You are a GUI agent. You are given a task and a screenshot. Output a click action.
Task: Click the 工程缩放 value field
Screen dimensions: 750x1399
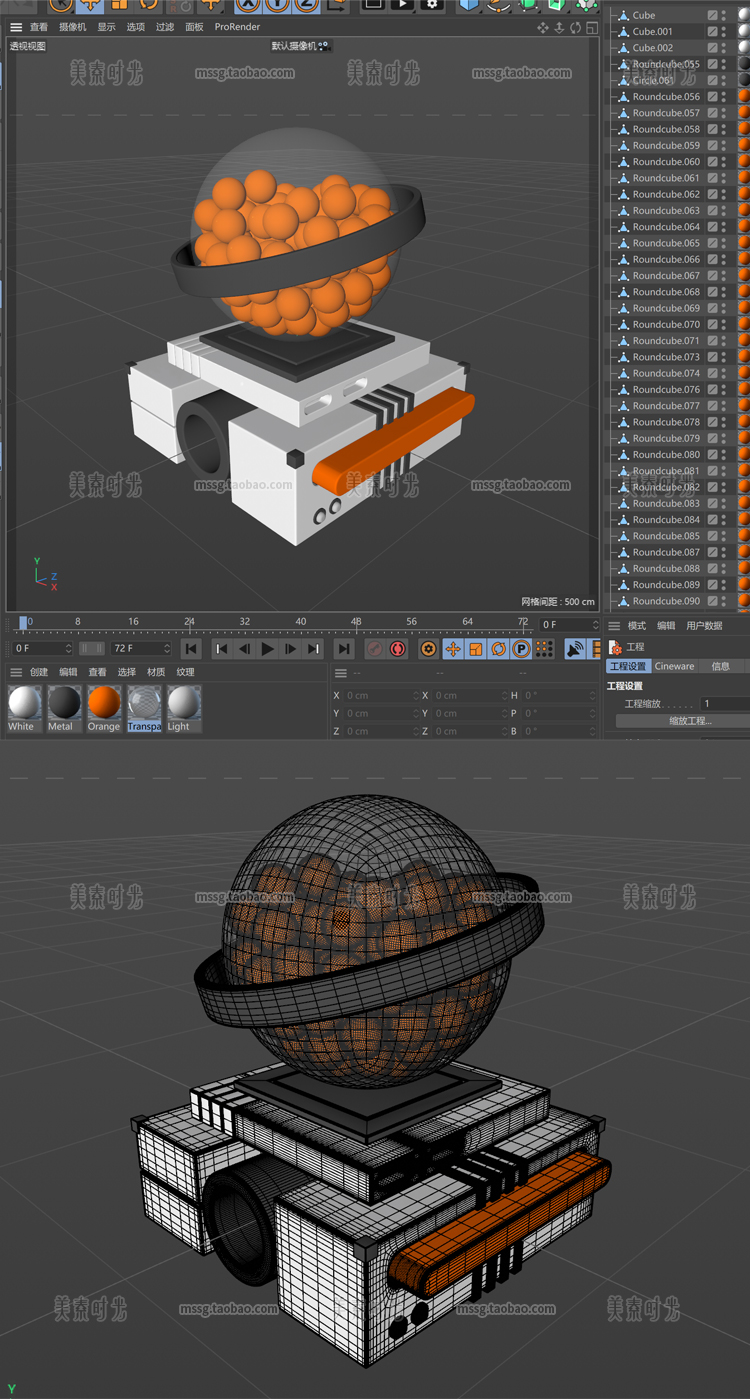tap(724, 704)
